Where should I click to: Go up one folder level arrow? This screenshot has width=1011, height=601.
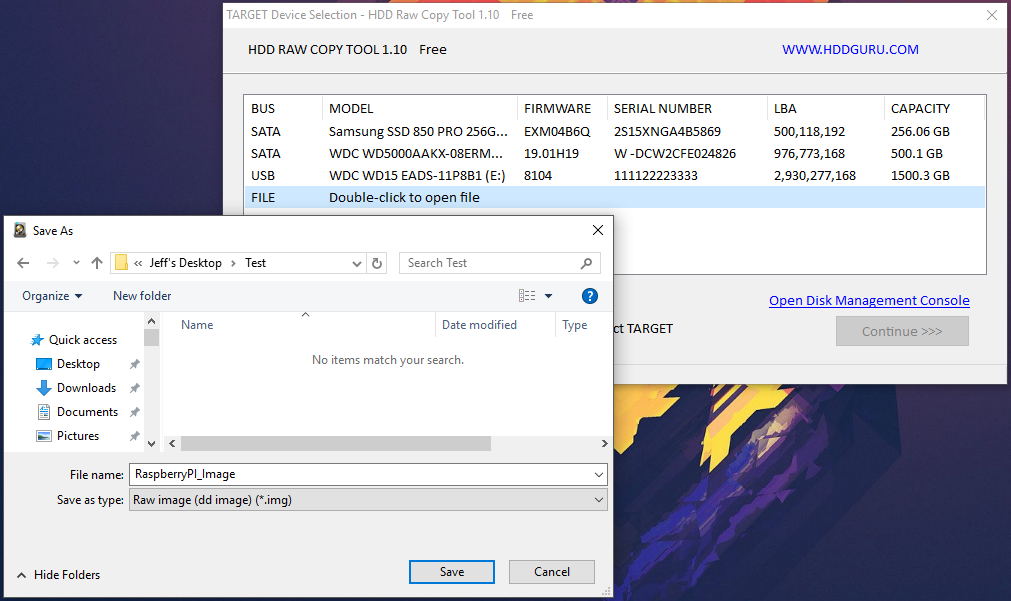coord(97,263)
